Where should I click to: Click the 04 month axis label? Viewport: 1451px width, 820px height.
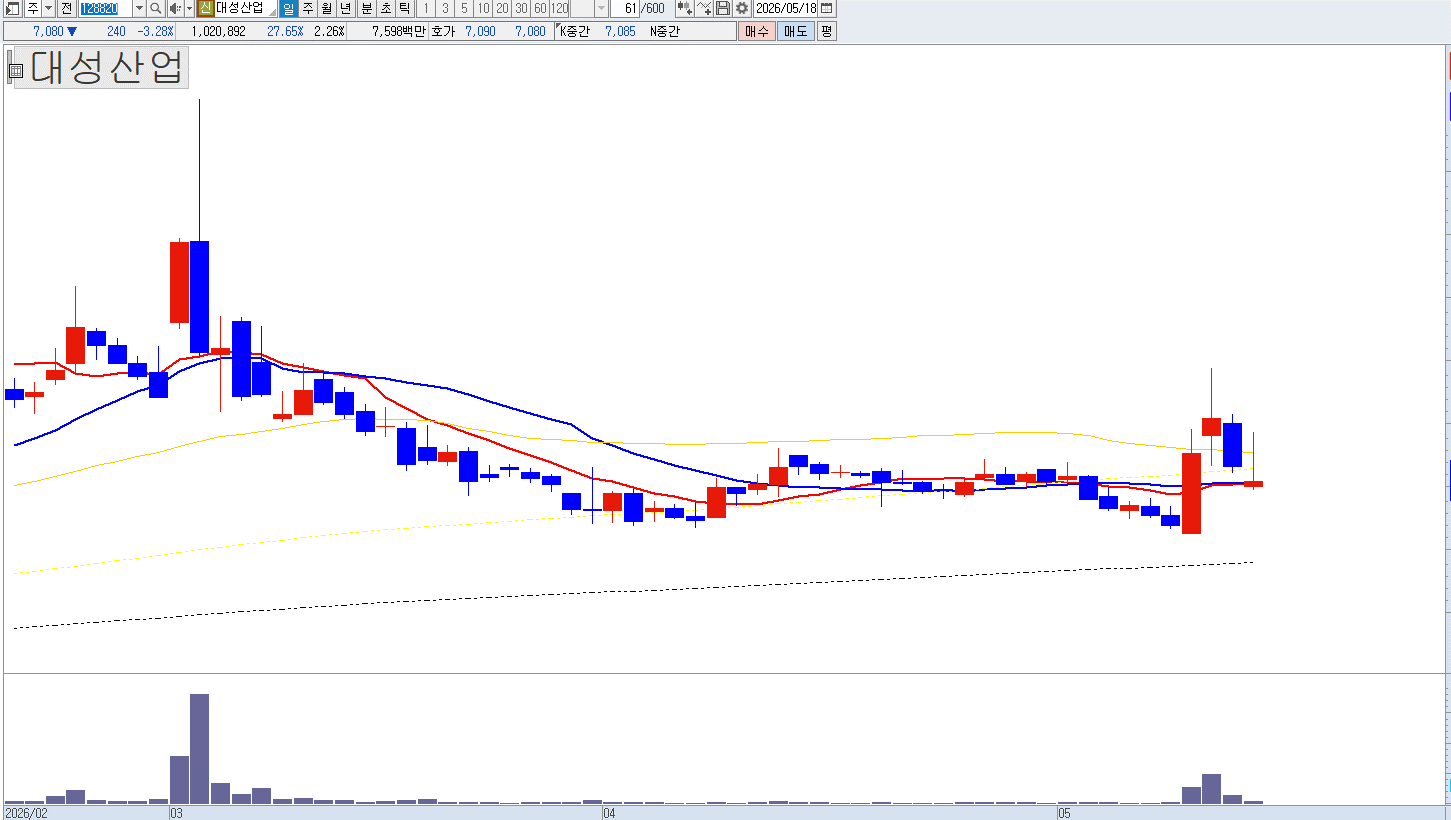(x=609, y=814)
